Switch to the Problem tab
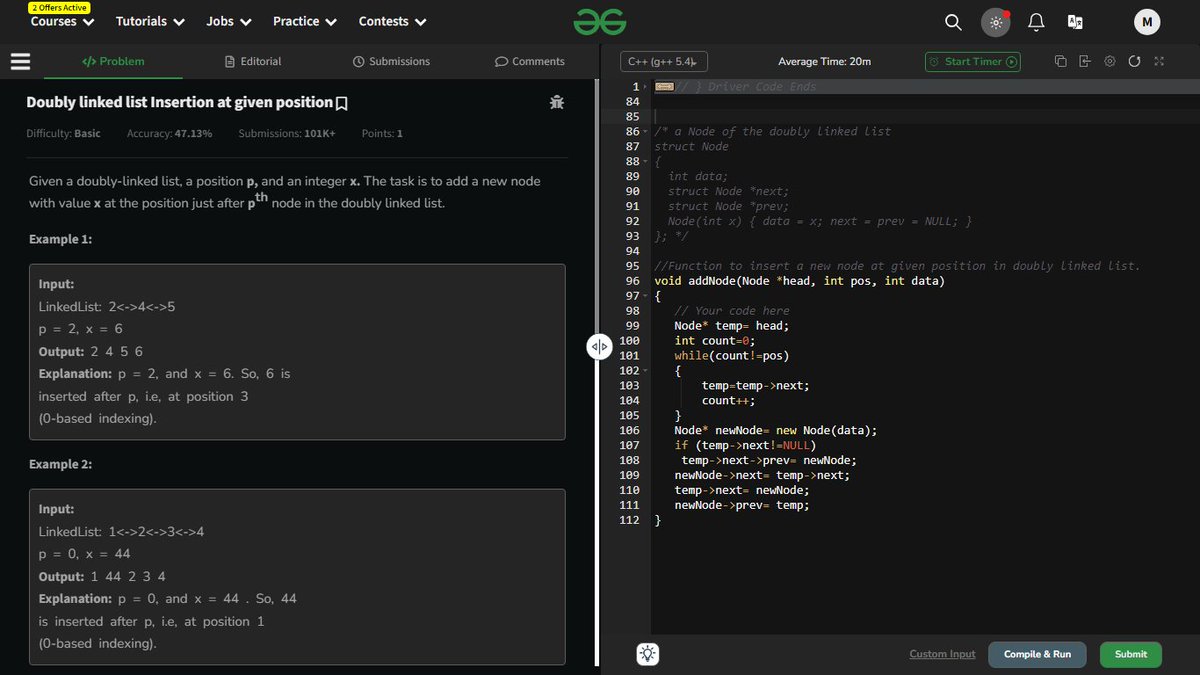 coord(113,61)
